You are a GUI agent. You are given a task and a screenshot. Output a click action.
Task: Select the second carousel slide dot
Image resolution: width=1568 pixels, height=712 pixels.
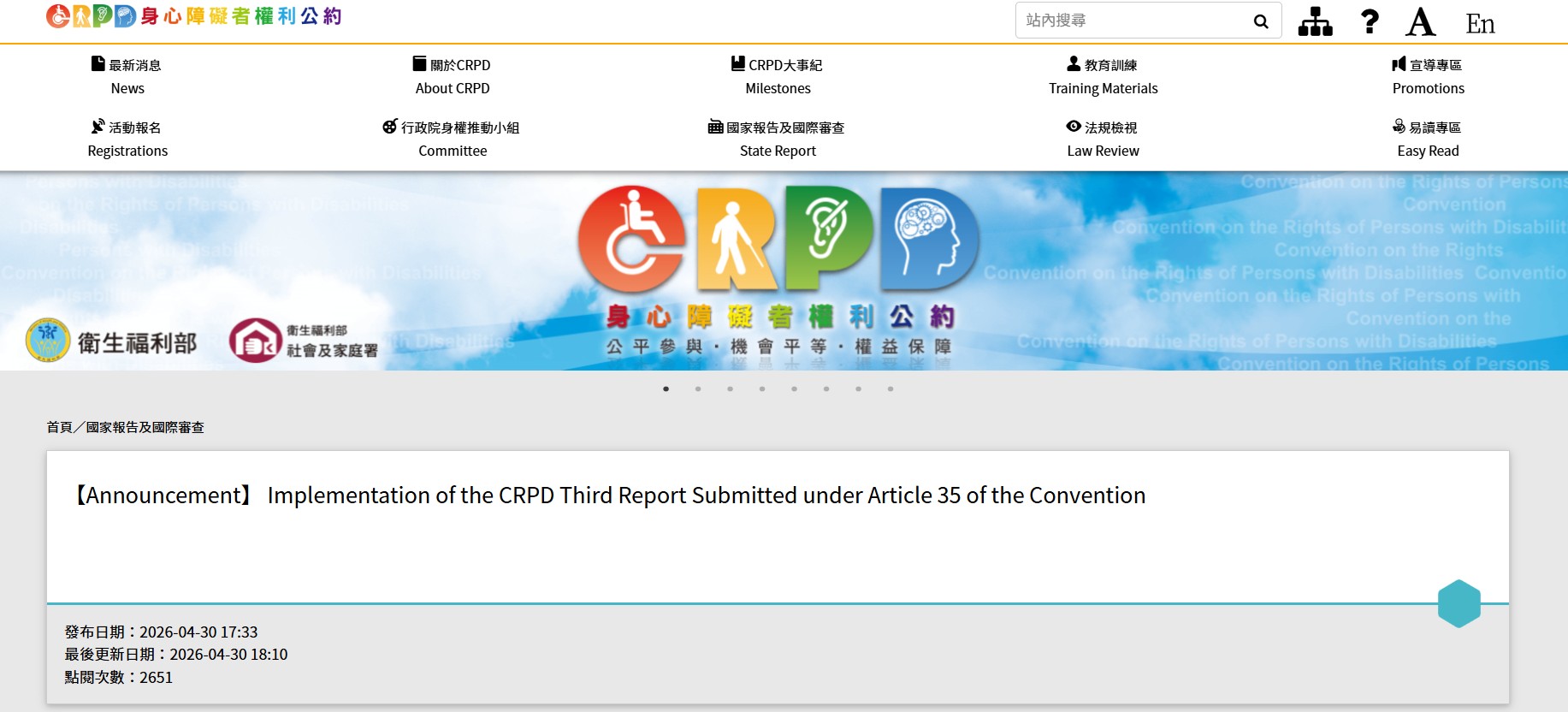tap(698, 389)
